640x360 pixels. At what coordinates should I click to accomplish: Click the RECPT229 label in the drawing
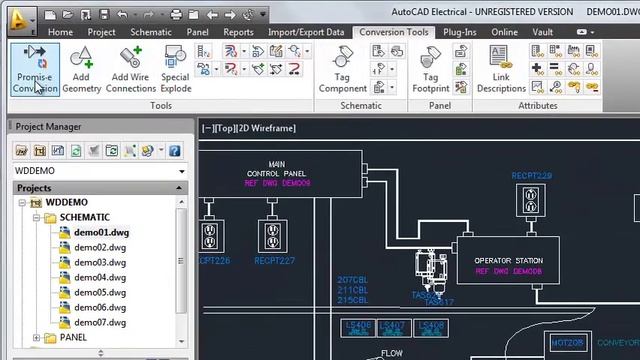pos(531,176)
